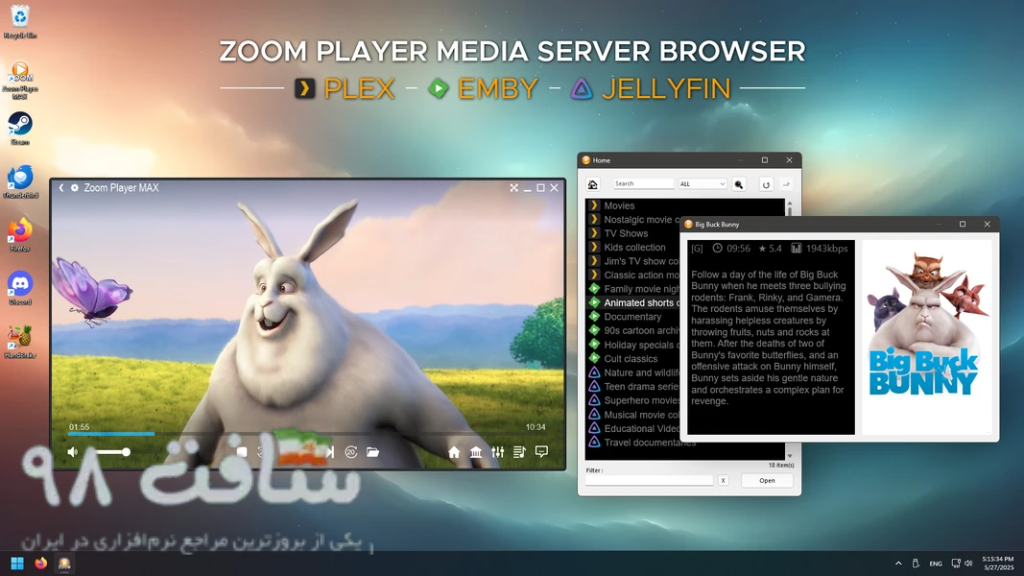Open settings gear in Zoom Player title bar
The image size is (1024, 576).
(x=74, y=187)
